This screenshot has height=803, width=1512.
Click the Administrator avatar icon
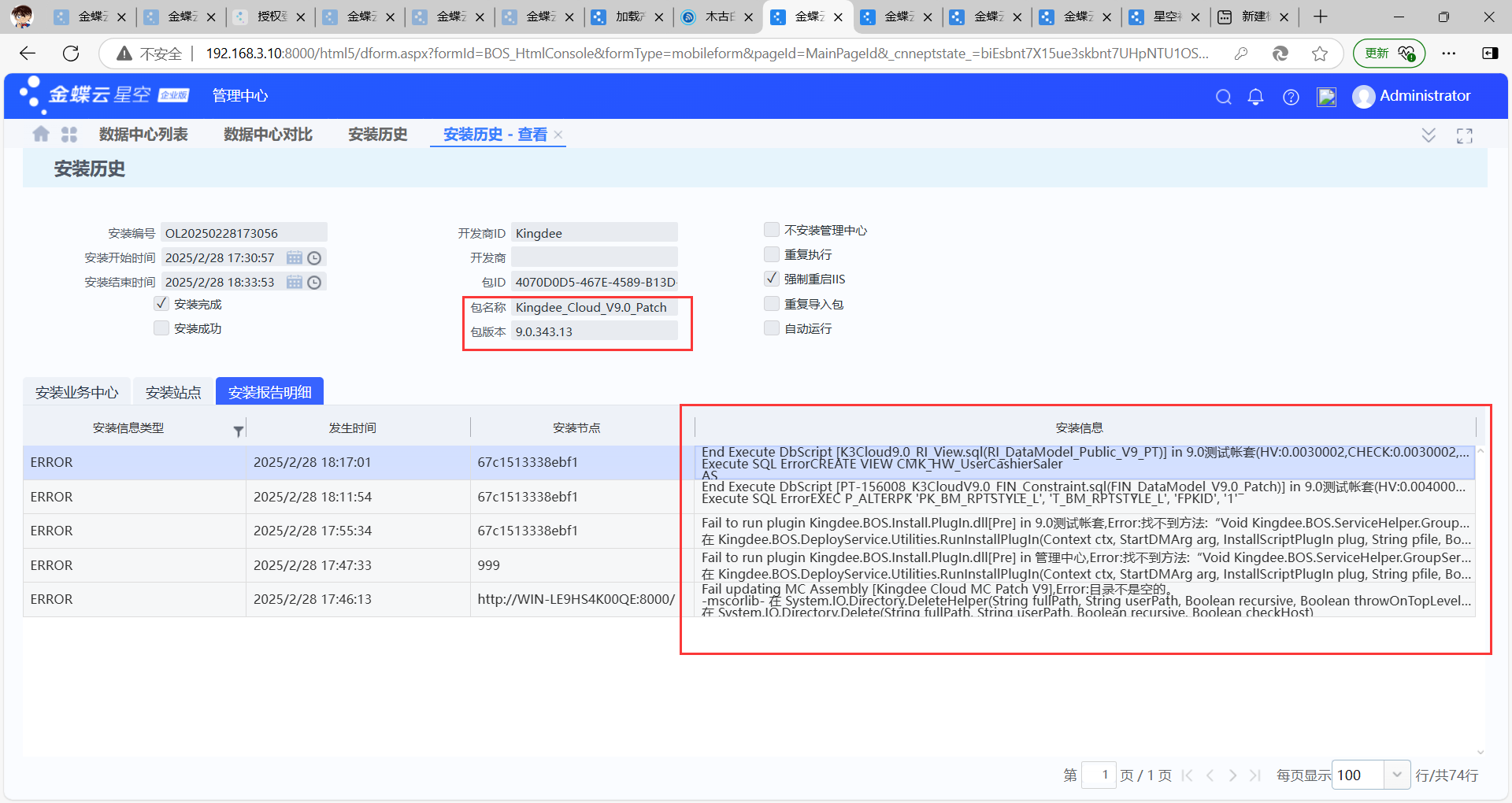click(x=1363, y=96)
